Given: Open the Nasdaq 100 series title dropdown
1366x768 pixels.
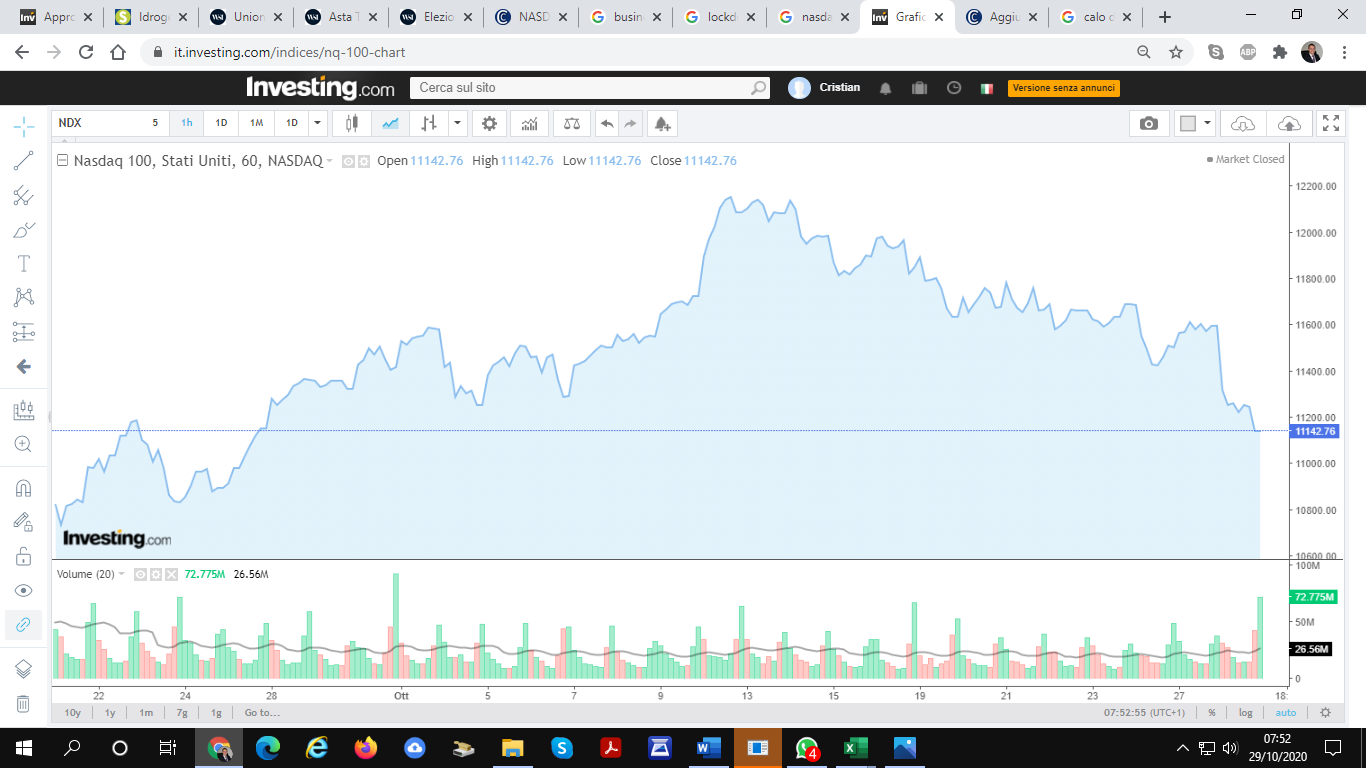Looking at the screenshot, I should tap(330, 161).
